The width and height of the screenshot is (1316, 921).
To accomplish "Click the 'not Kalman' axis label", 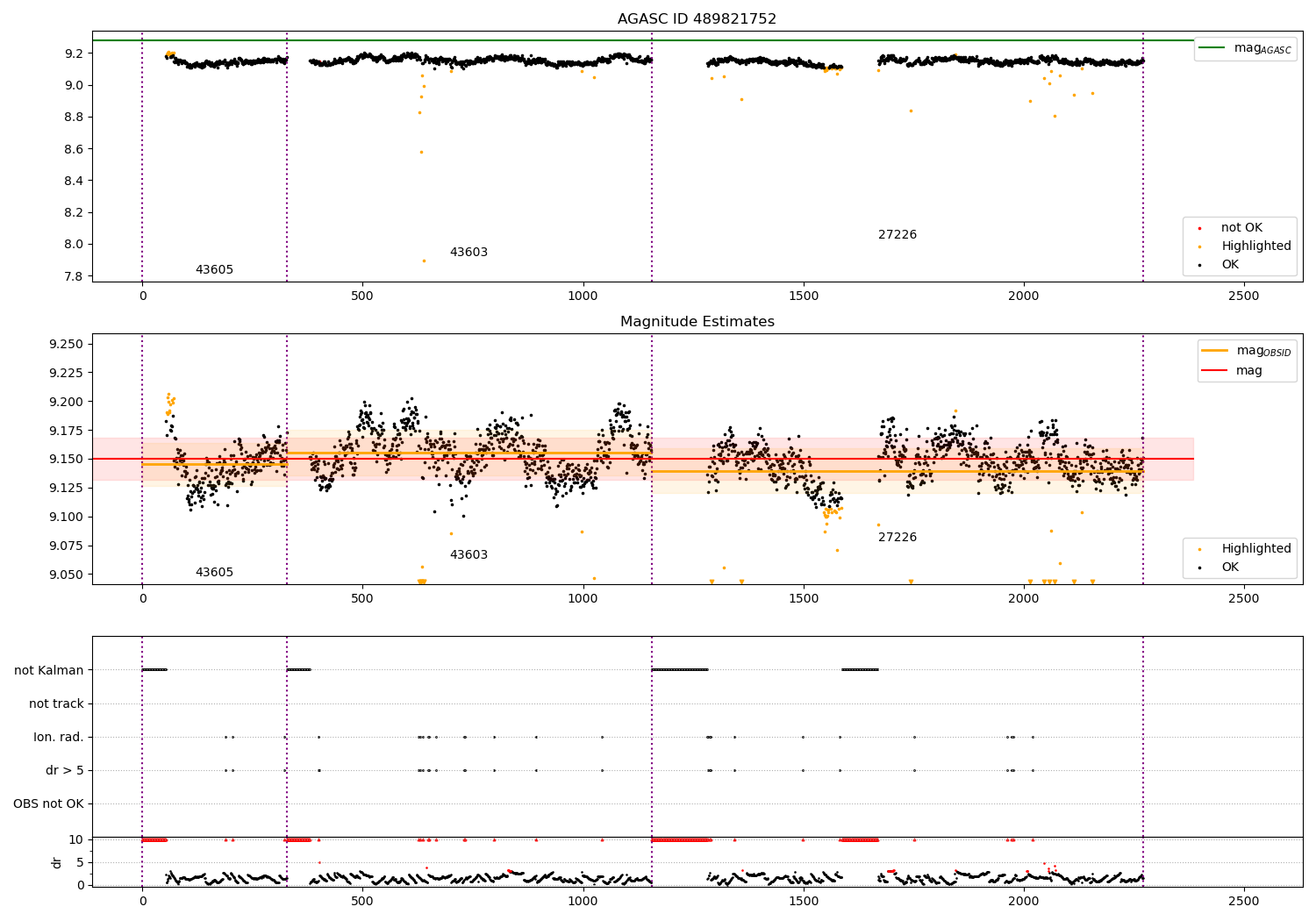I will coord(49,671).
